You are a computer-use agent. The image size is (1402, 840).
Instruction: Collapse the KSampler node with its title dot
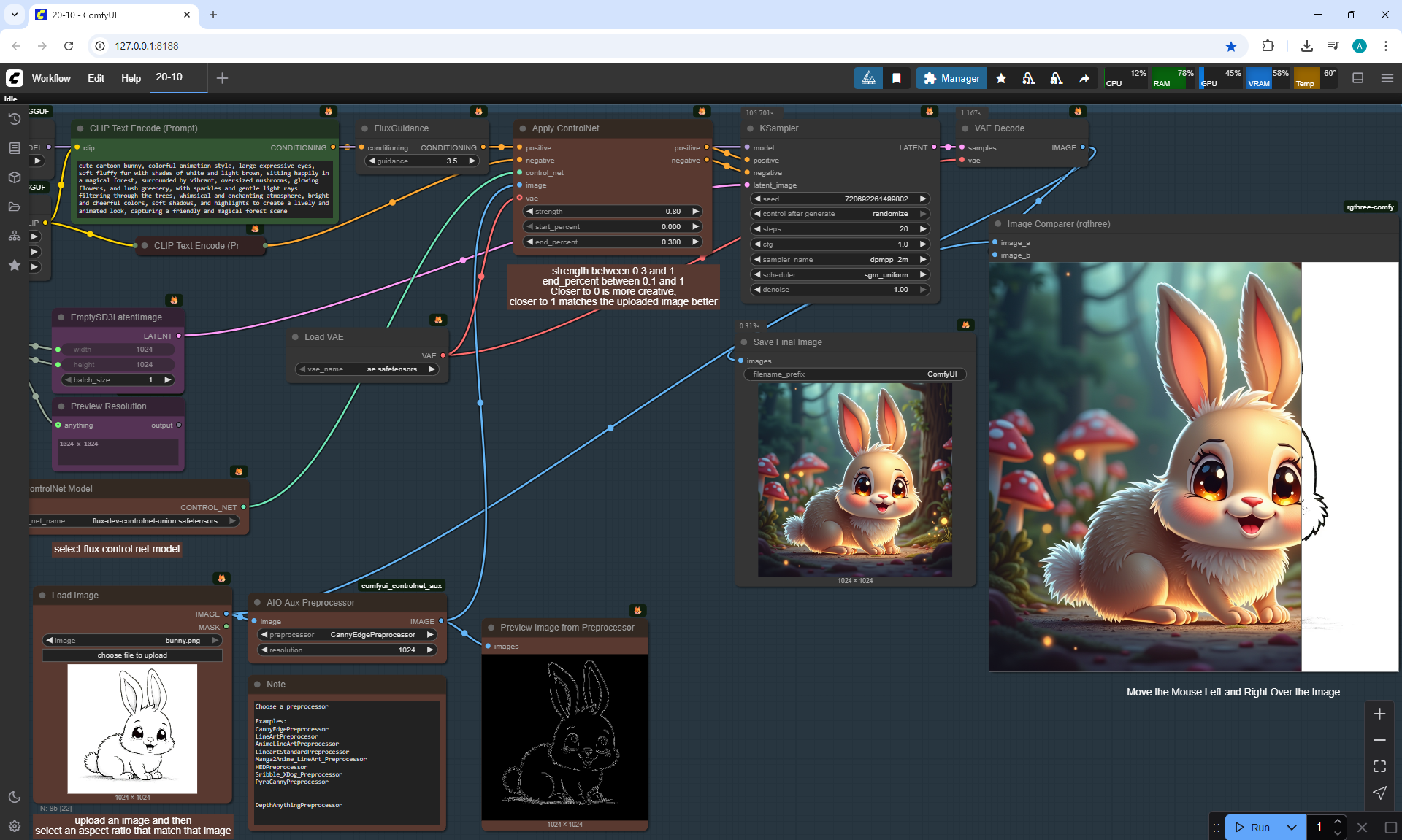(750, 128)
